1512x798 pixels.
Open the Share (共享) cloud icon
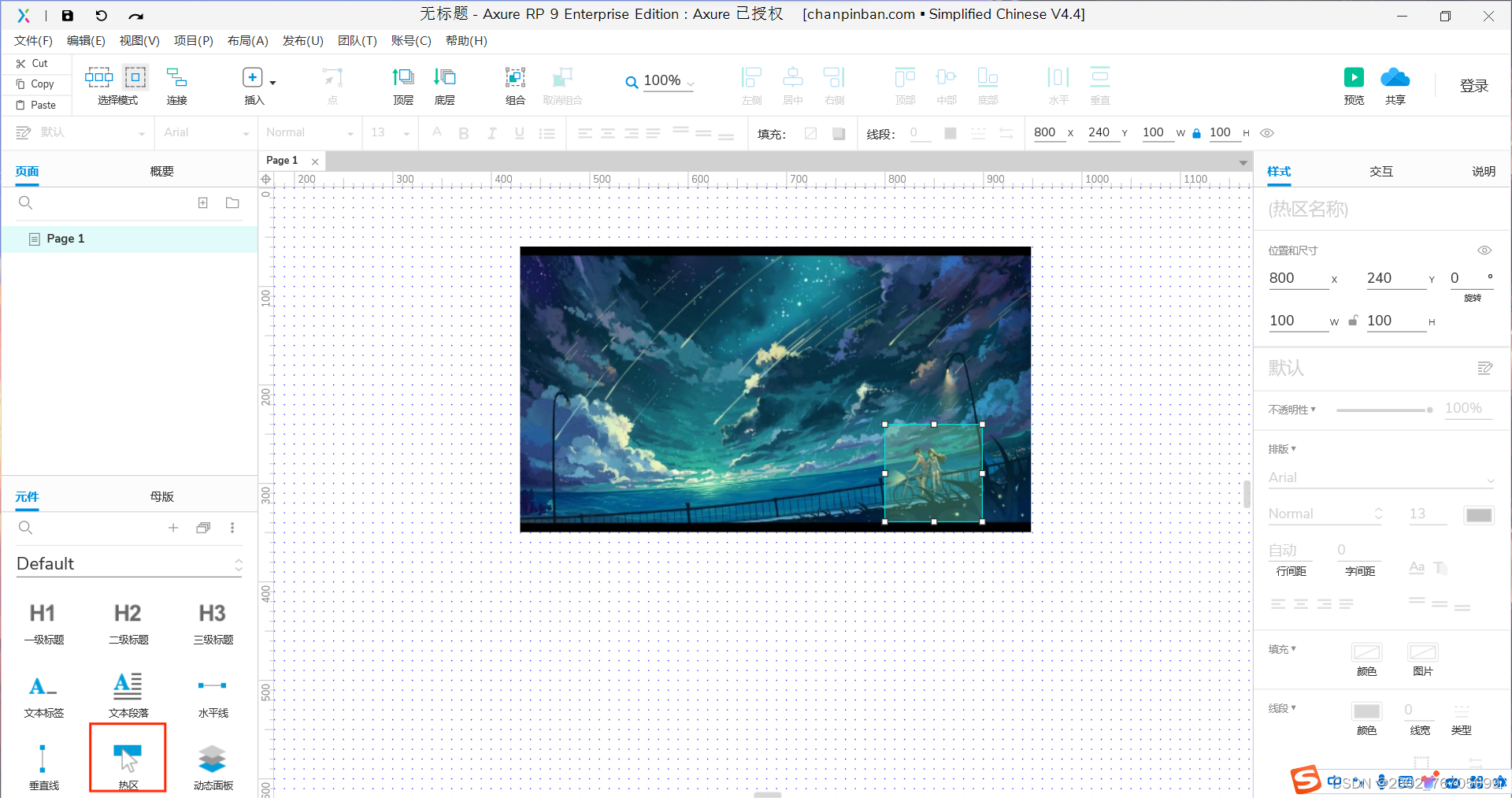click(x=1395, y=77)
